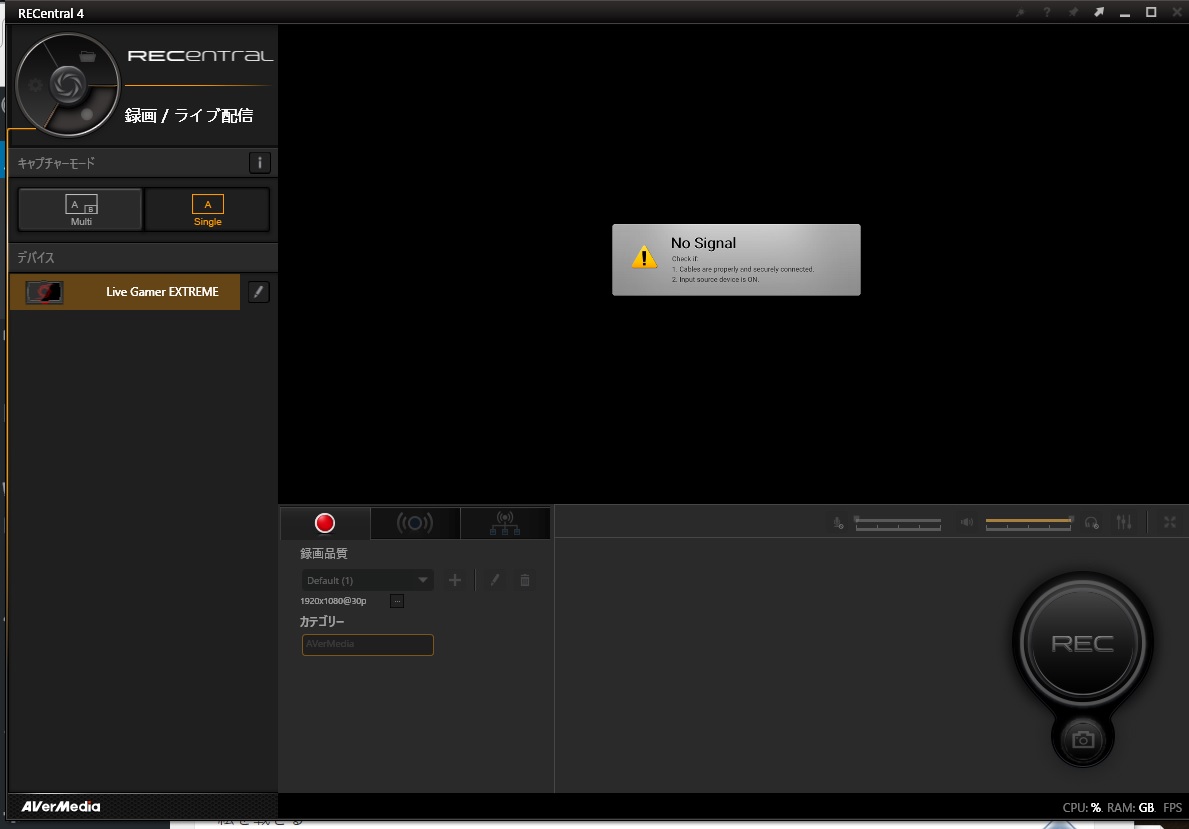This screenshot has height=829, width=1189.
Task: Expand the Default (1) quality dropdown
Action: (368, 580)
